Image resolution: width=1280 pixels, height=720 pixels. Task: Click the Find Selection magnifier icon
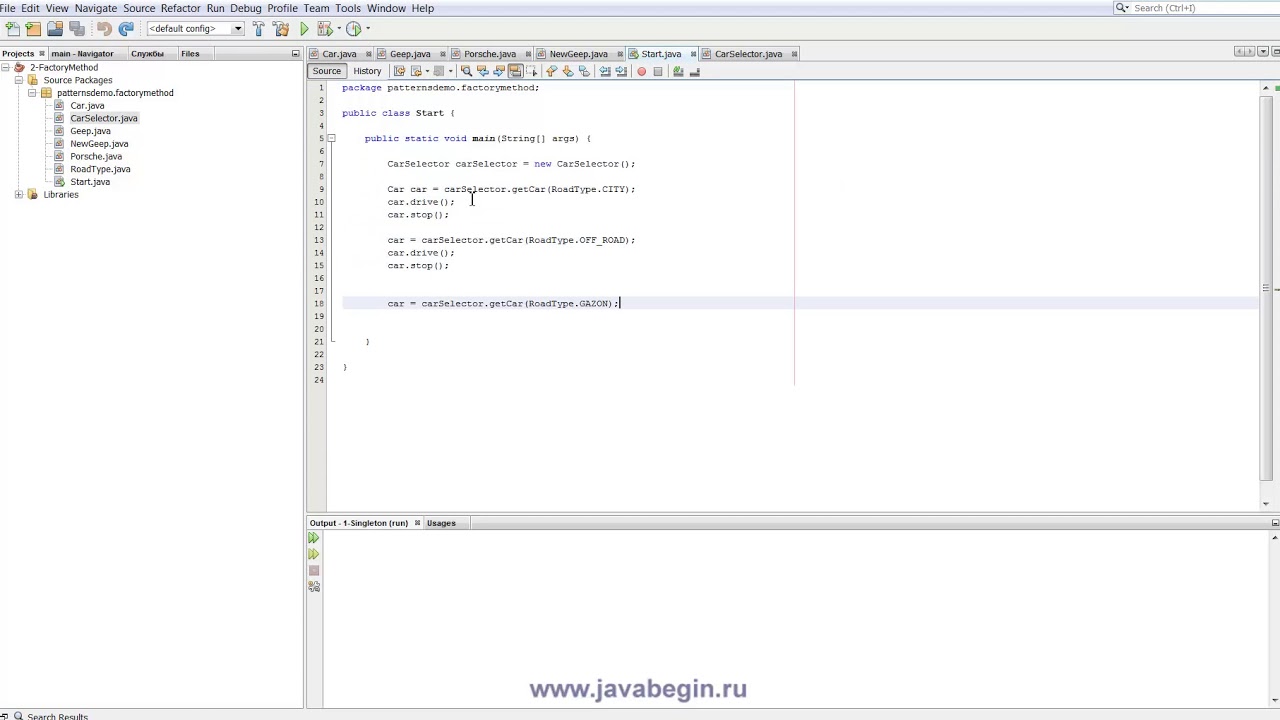[466, 71]
